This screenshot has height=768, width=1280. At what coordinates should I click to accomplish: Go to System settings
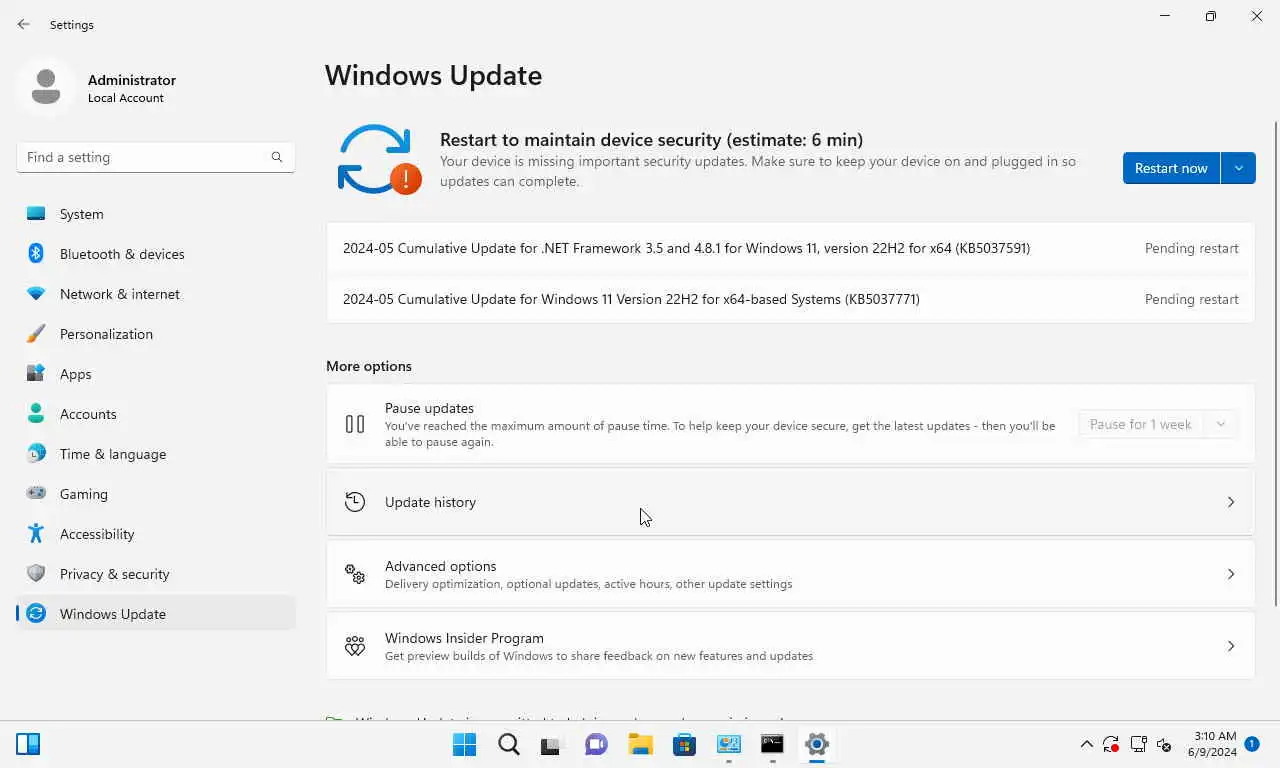tap(156, 214)
